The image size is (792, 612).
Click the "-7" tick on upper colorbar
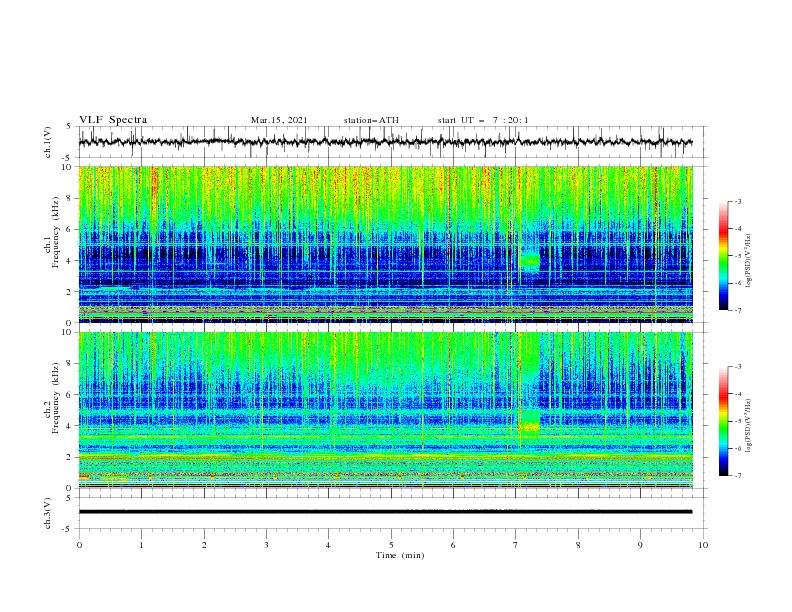coord(738,310)
